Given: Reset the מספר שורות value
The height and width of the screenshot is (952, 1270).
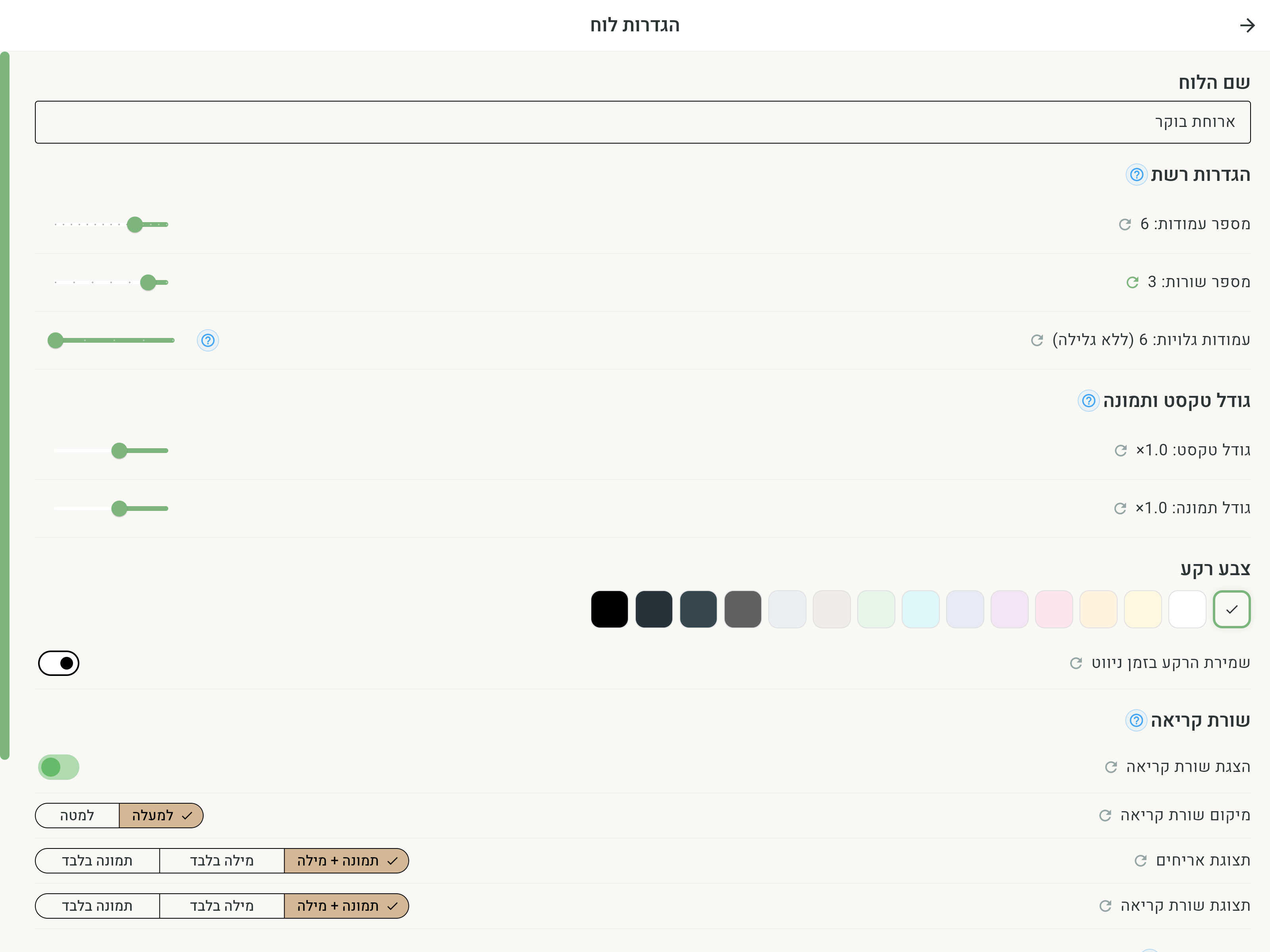Looking at the screenshot, I should (x=1132, y=282).
